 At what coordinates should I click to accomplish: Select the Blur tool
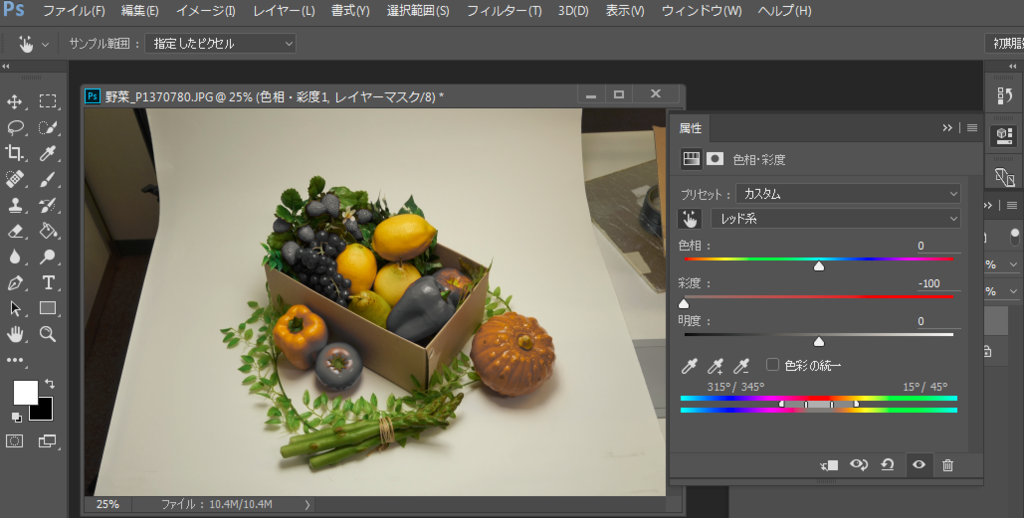[x=14, y=257]
